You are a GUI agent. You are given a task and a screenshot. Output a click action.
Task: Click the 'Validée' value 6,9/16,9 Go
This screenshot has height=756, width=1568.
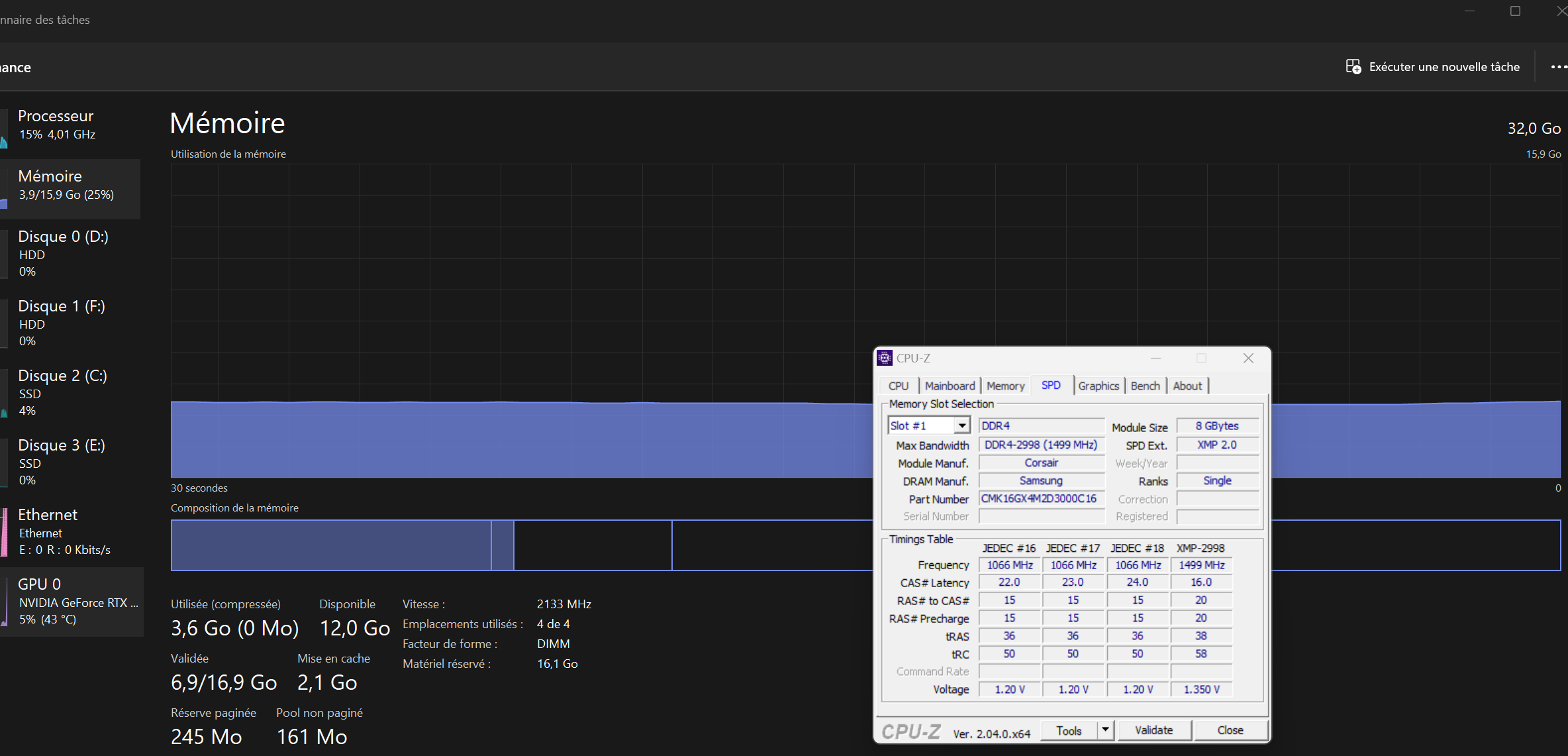pyautogui.click(x=224, y=682)
